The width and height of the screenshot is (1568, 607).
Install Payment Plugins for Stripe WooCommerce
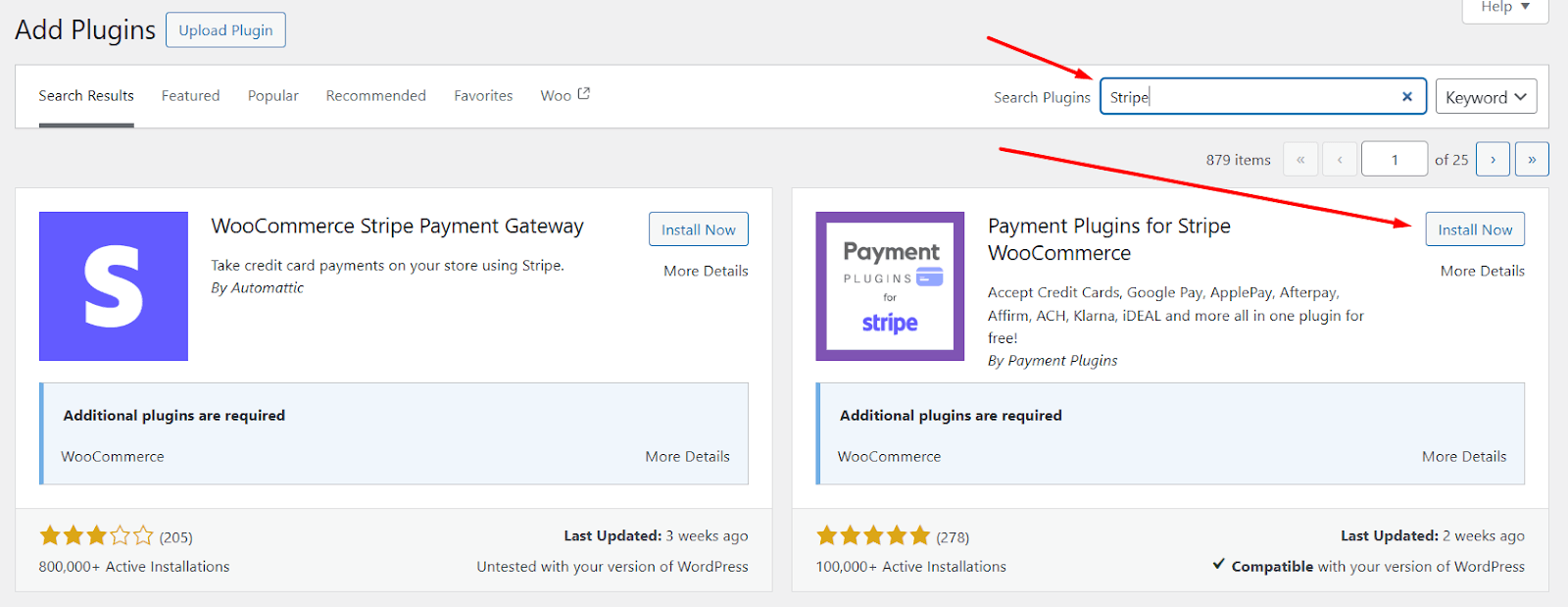pyautogui.click(x=1475, y=229)
